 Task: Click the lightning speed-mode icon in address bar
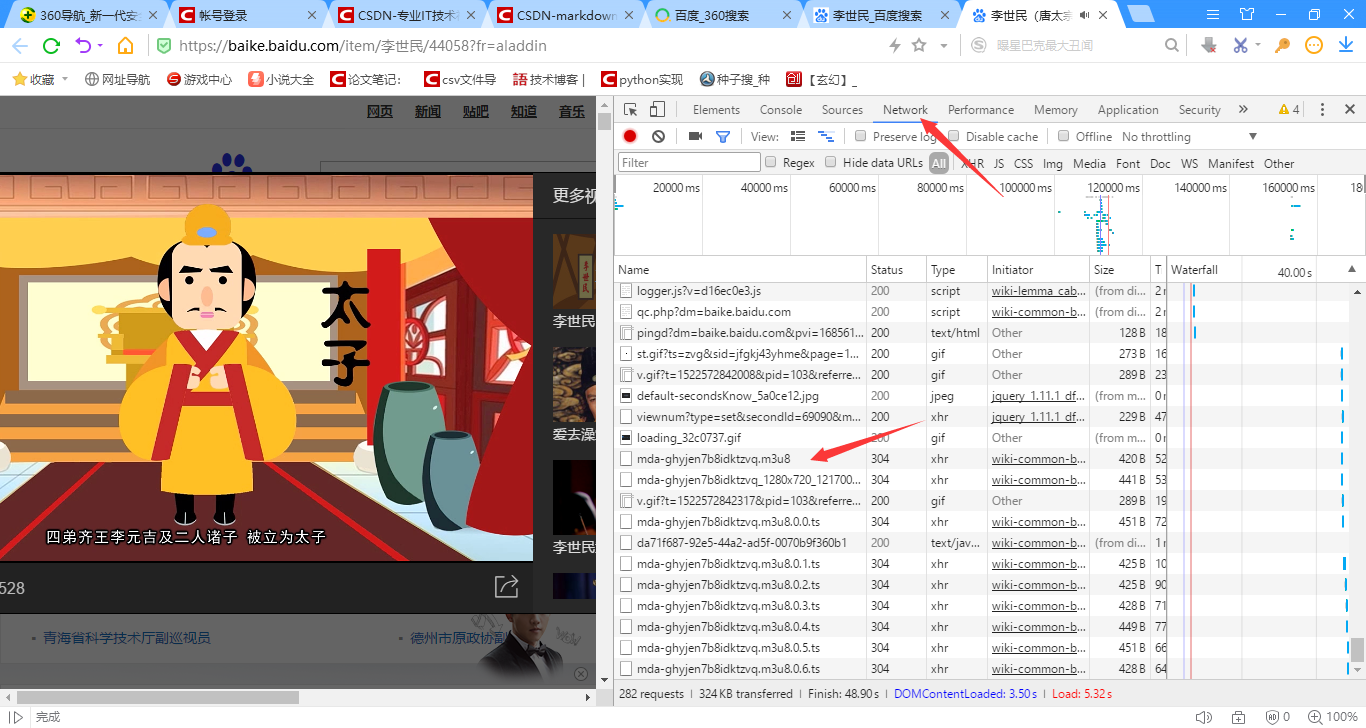(895, 46)
